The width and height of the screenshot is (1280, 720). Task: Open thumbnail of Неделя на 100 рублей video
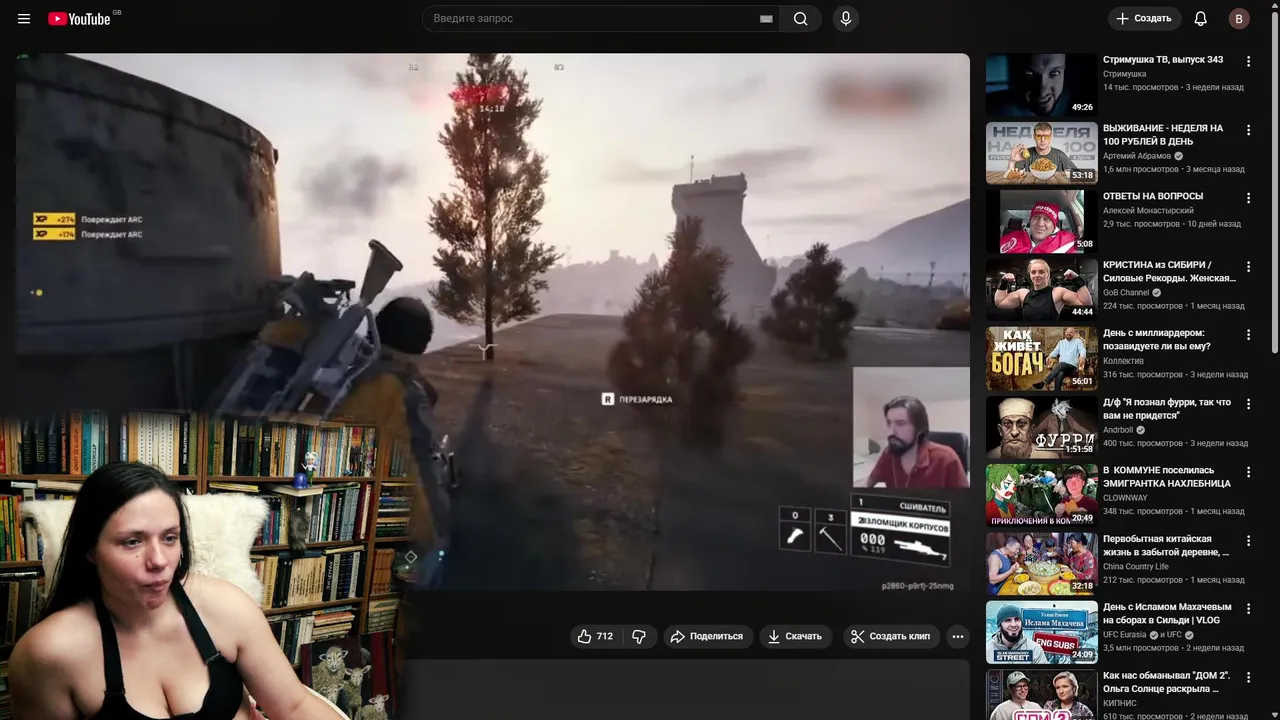(1041, 153)
